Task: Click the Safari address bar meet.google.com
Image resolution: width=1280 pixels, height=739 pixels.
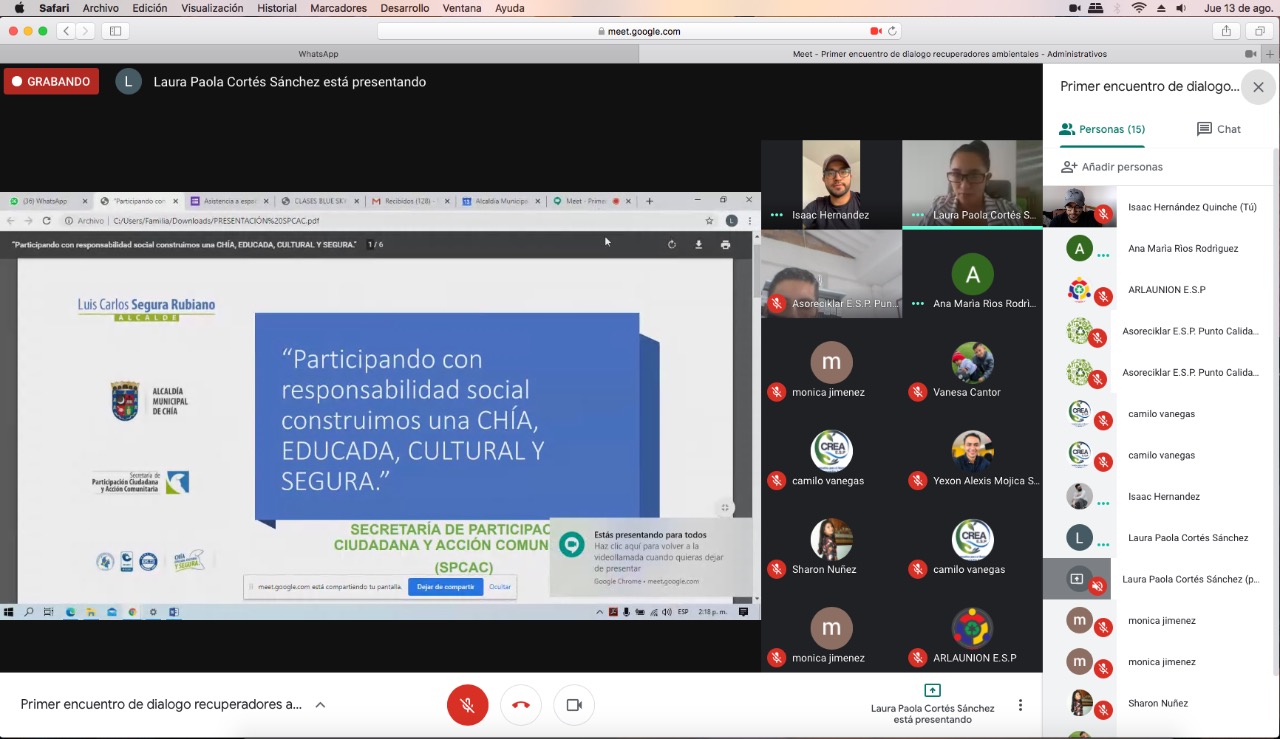Action: (x=639, y=31)
